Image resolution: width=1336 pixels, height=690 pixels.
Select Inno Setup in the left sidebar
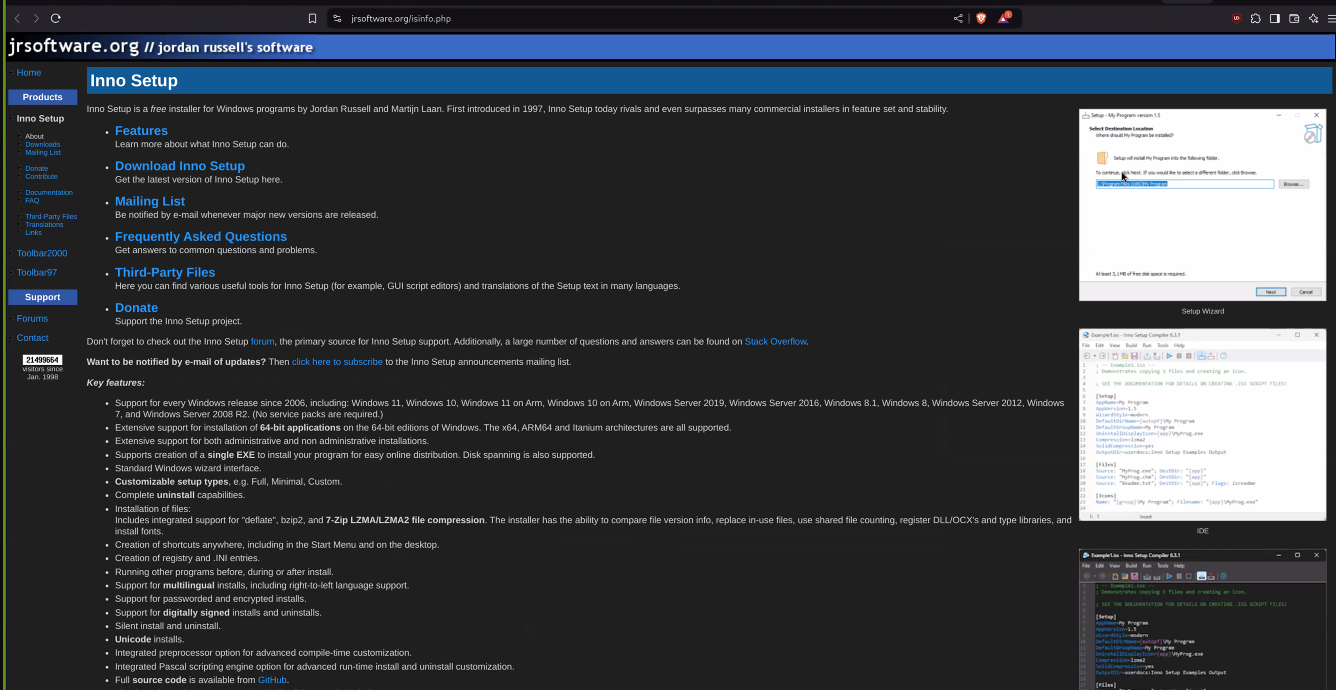point(40,119)
